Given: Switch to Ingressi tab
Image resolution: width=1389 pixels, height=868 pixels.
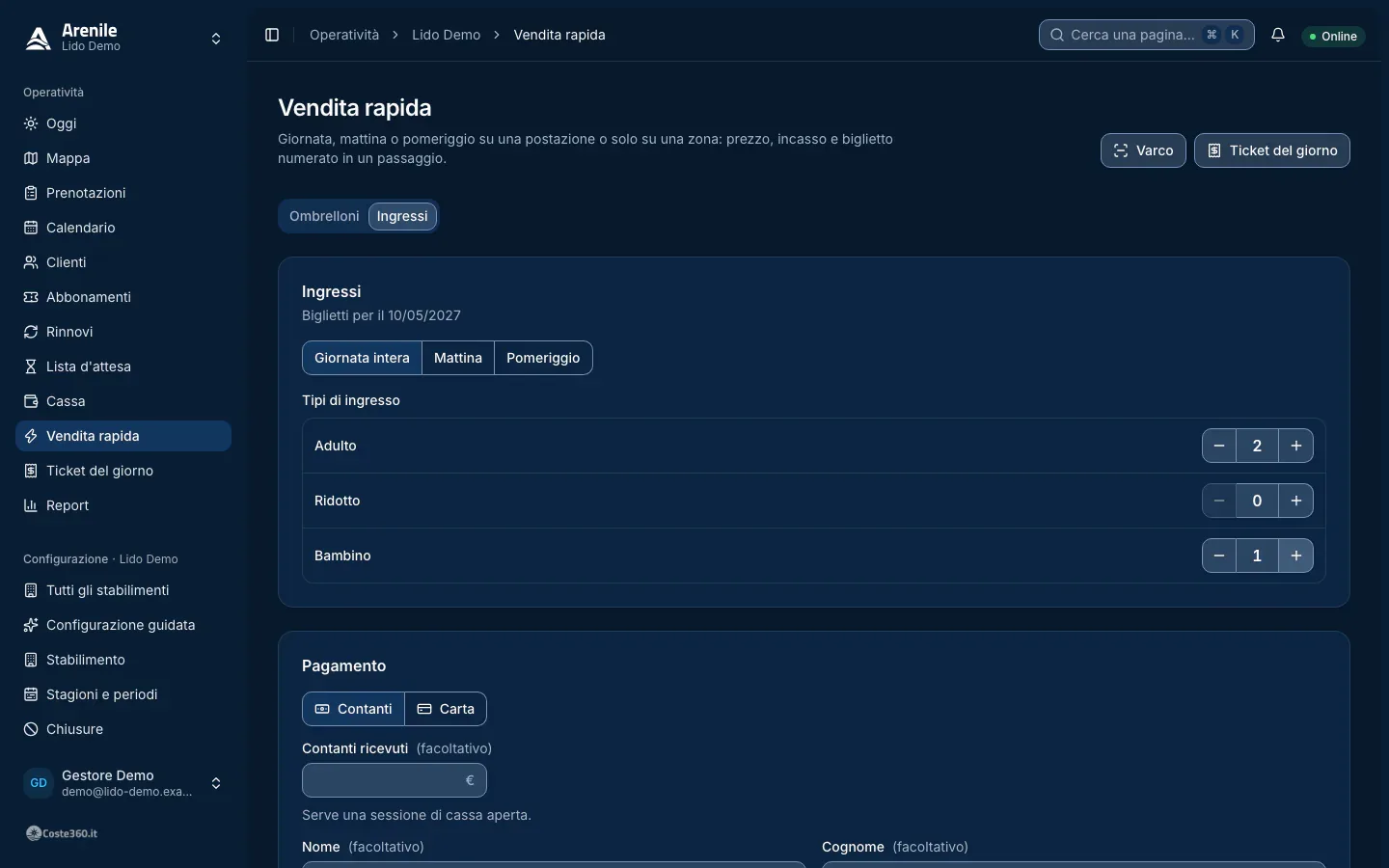Looking at the screenshot, I should click(402, 216).
